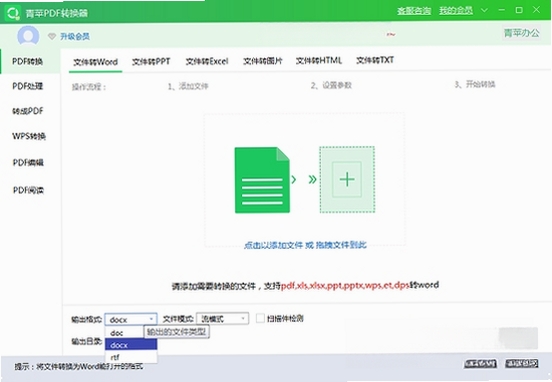Click the 提示 hint text in status bar
The height and width of the screenshot is (382, 552).
(x=79, y=367)
